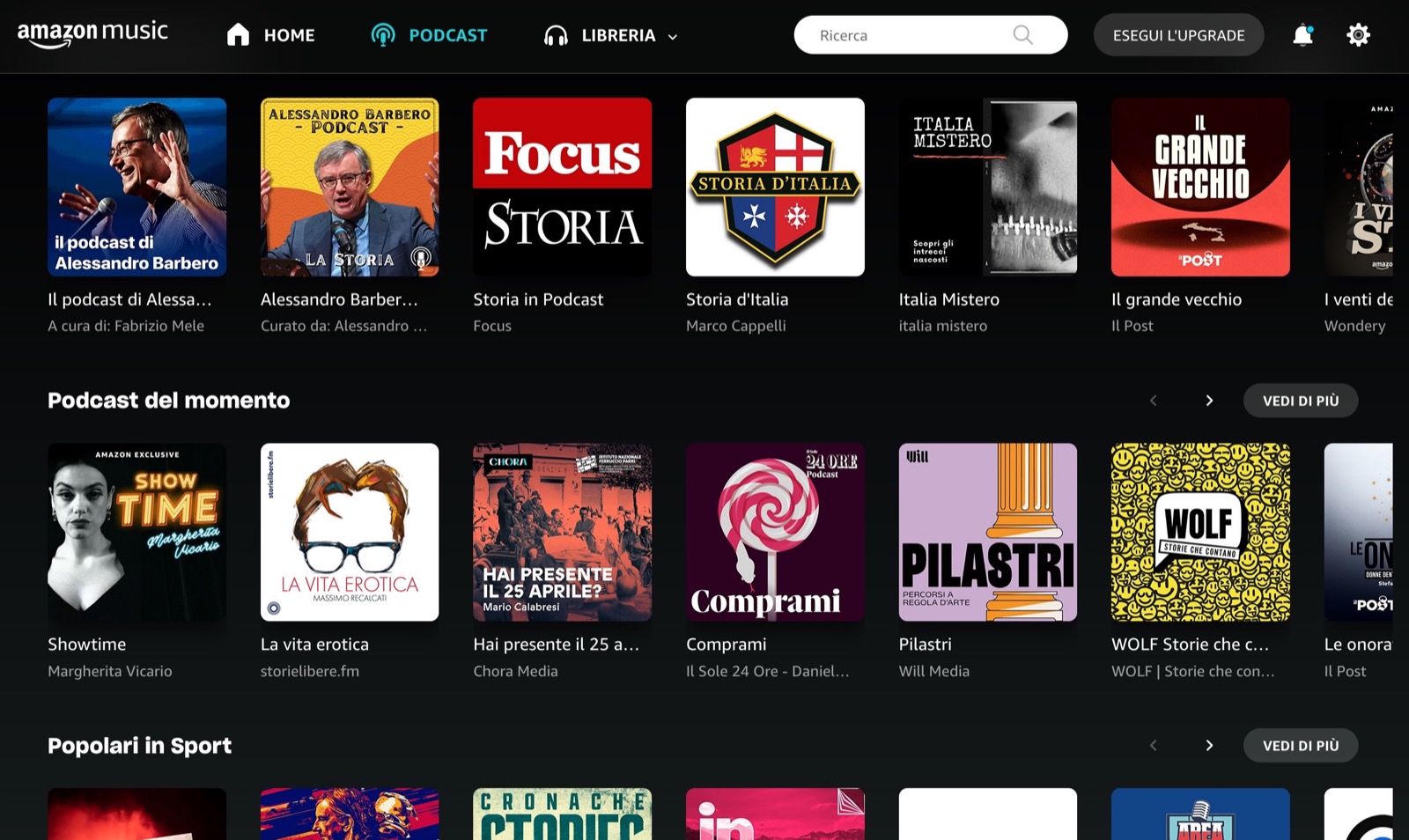Click the search magnifier icon
Screen dimensions: 1409x840
tap(1022, 35)
